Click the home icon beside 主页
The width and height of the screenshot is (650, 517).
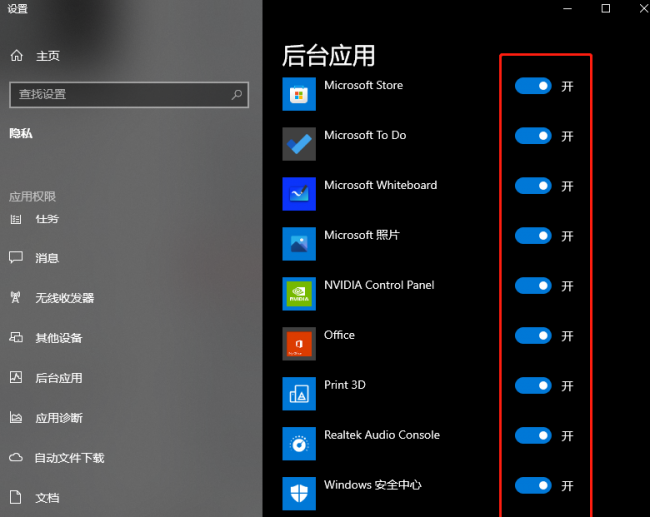tap(17, 55)
